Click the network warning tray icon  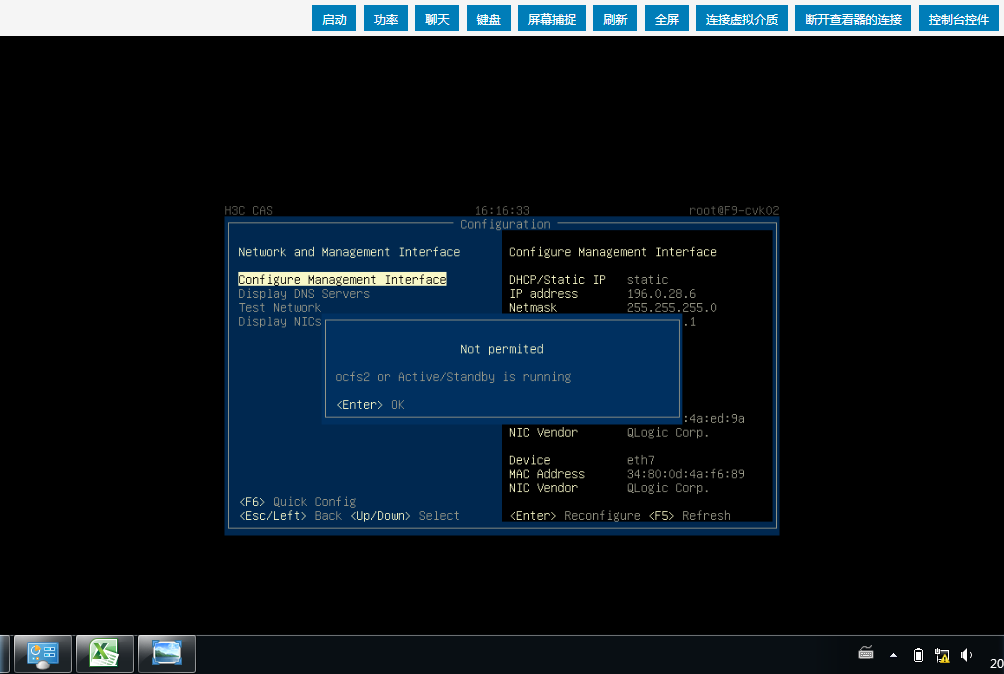(x=942, y=655)
